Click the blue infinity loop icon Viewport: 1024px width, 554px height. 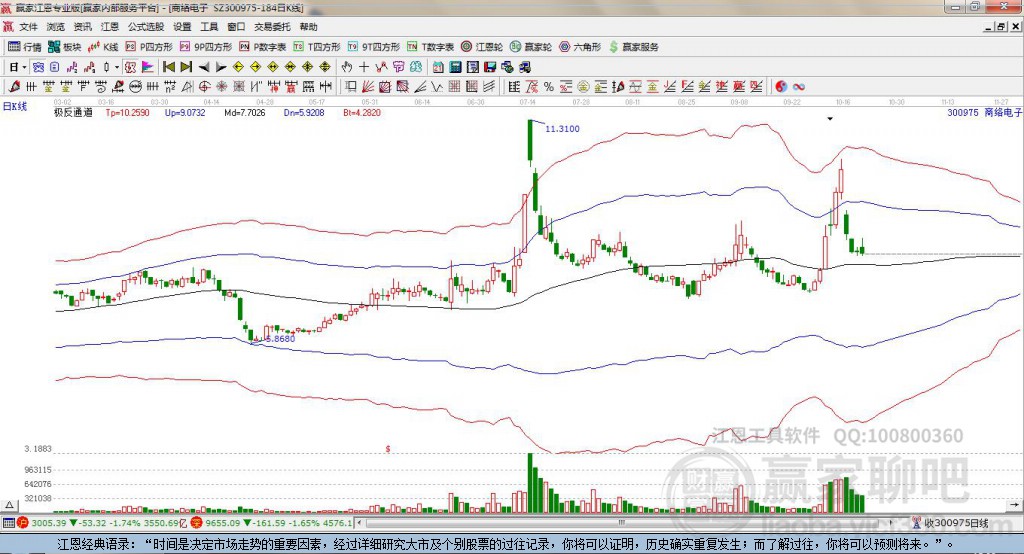(x=799, y=86)
